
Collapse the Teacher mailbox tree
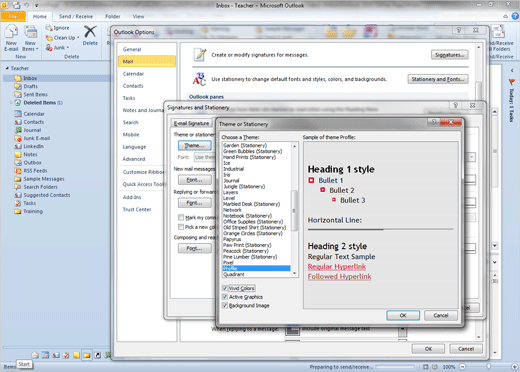point(7,68)
